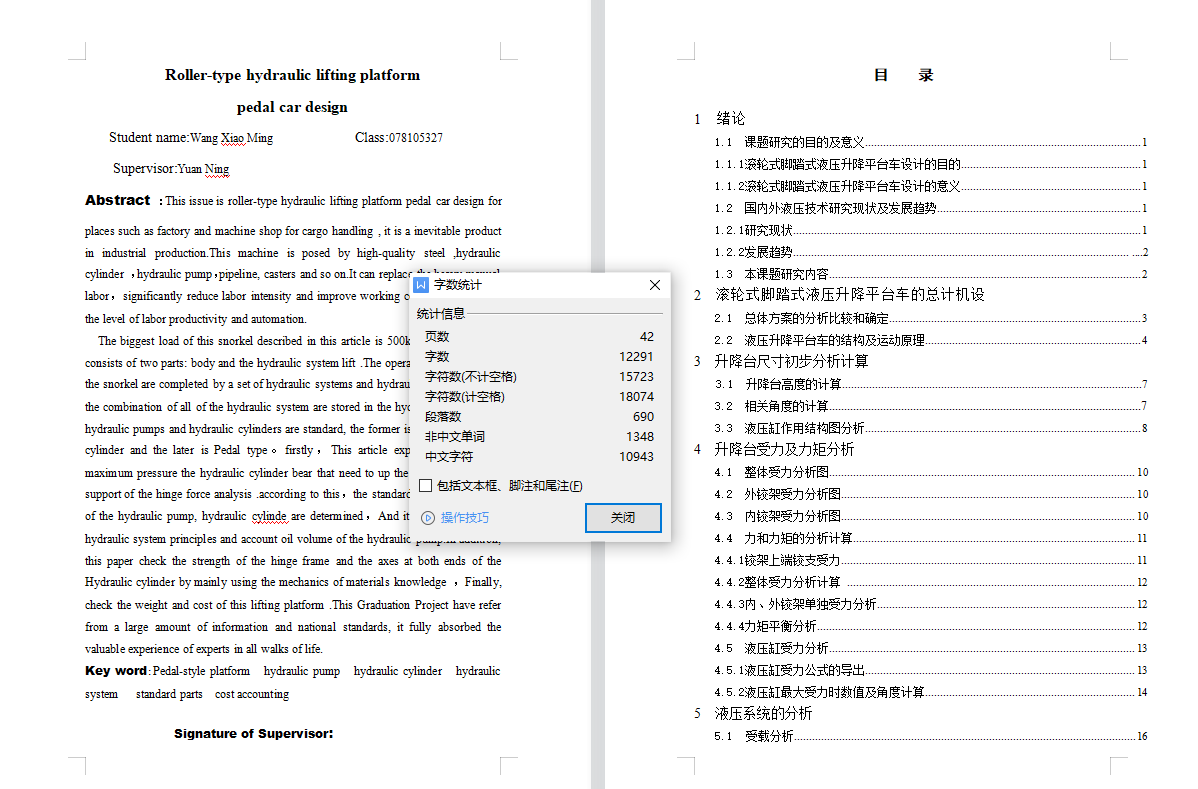This screenshot has height=789, width=1198.
Task: Open TOC entry 2.1 总体方案的分析比较和确定
Action: point(816,318)
